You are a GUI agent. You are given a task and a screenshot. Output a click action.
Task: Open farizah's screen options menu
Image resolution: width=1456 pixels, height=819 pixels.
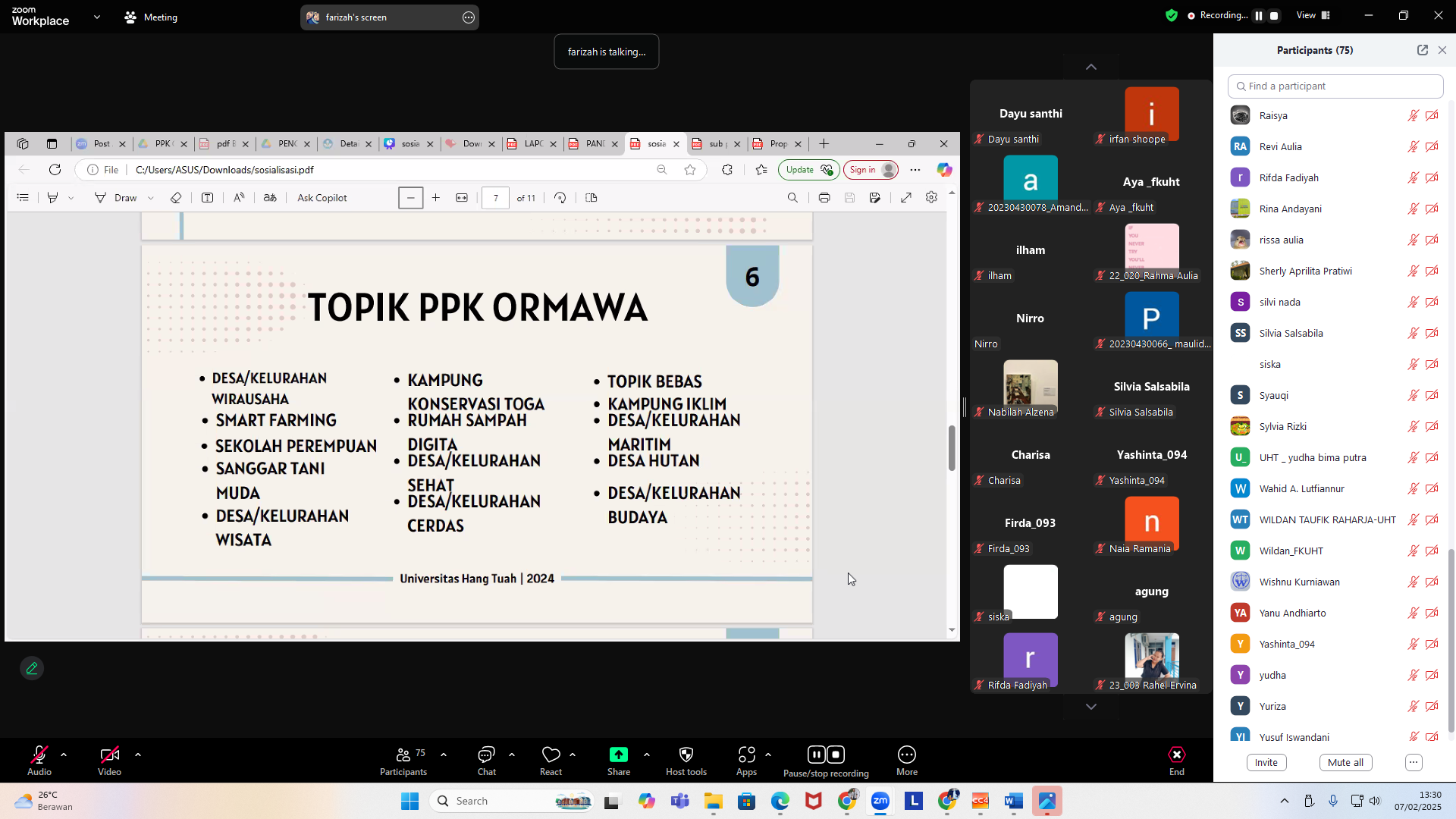[469, 17]
